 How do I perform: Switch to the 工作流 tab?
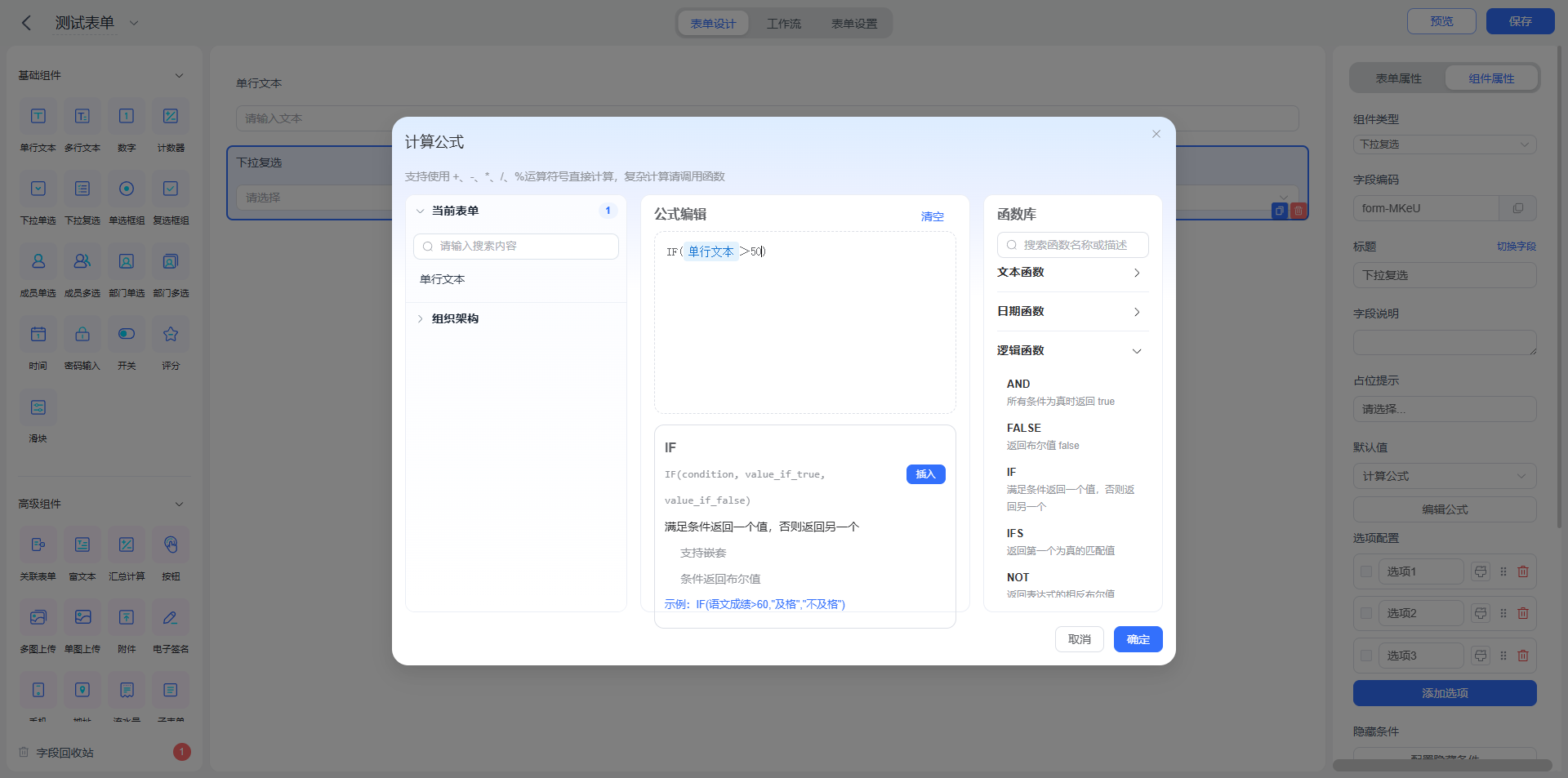[784, 24]
